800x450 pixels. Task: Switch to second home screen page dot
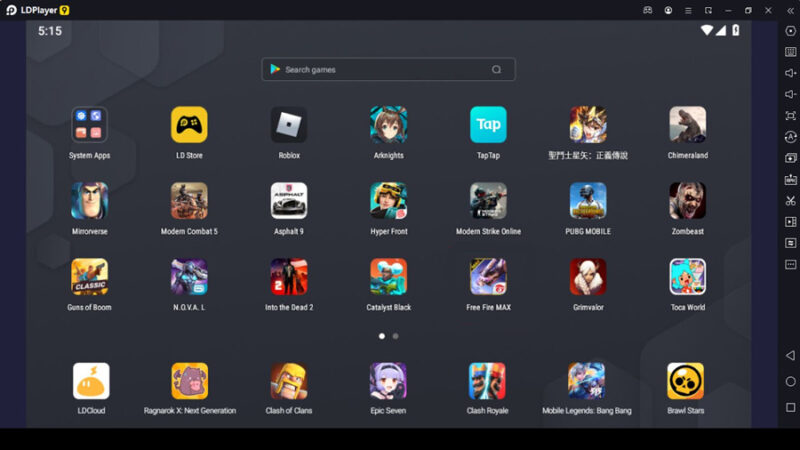(395, 336)
